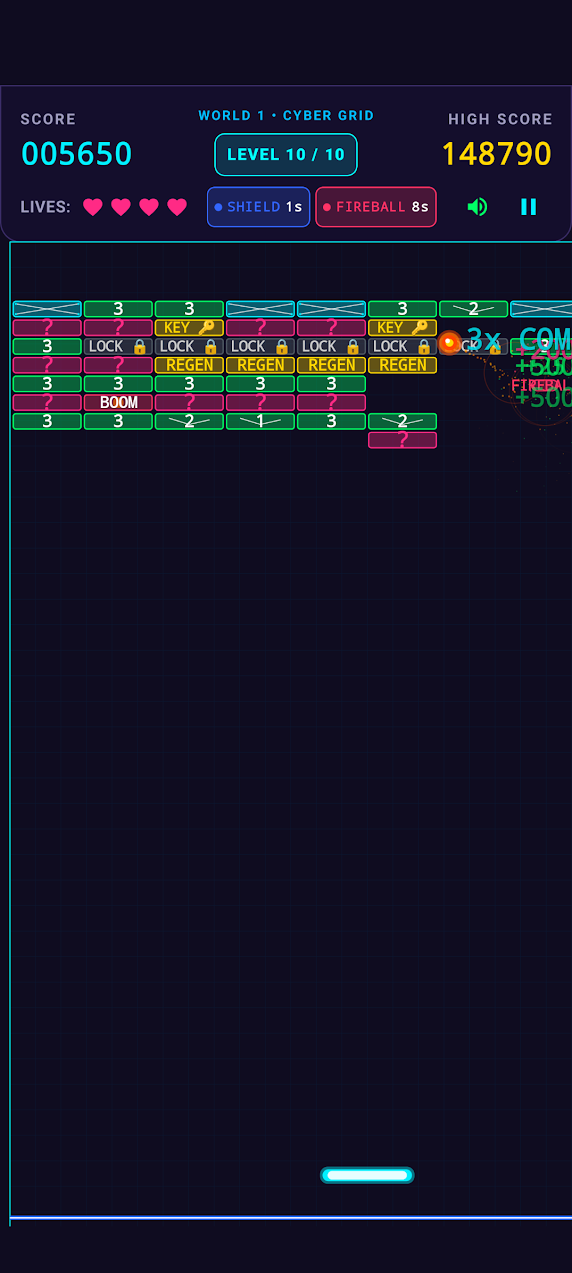
Task: Tap the cracked 2 brick in top row
Action: pyautogui.click(x=473, y=309)
